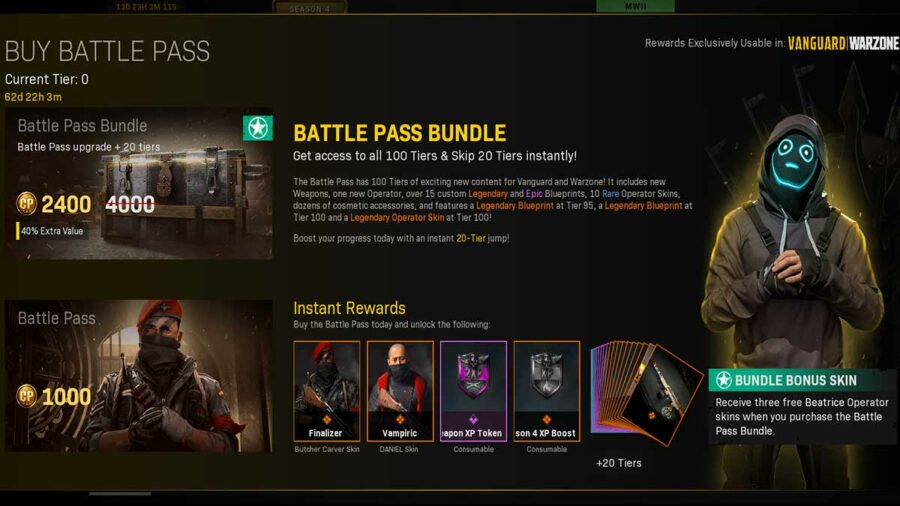The width and height of the screenshot is (900, 506).
Task: Click the green star badge on bundle card
Action: 258,128
